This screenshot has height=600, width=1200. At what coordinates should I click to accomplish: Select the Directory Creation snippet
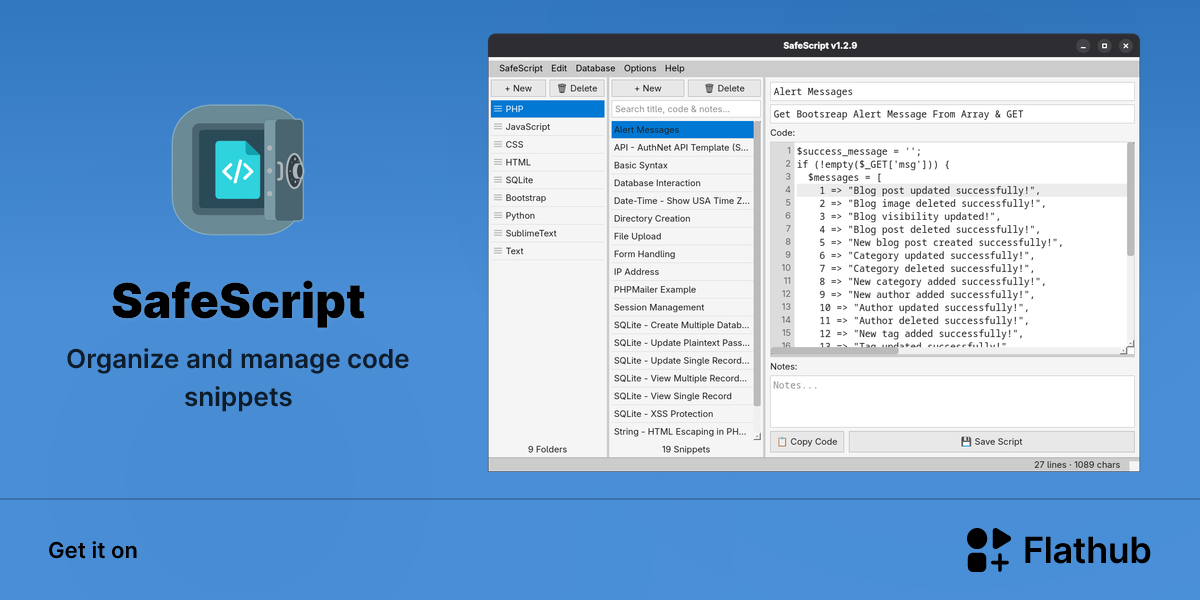[682, 218]
